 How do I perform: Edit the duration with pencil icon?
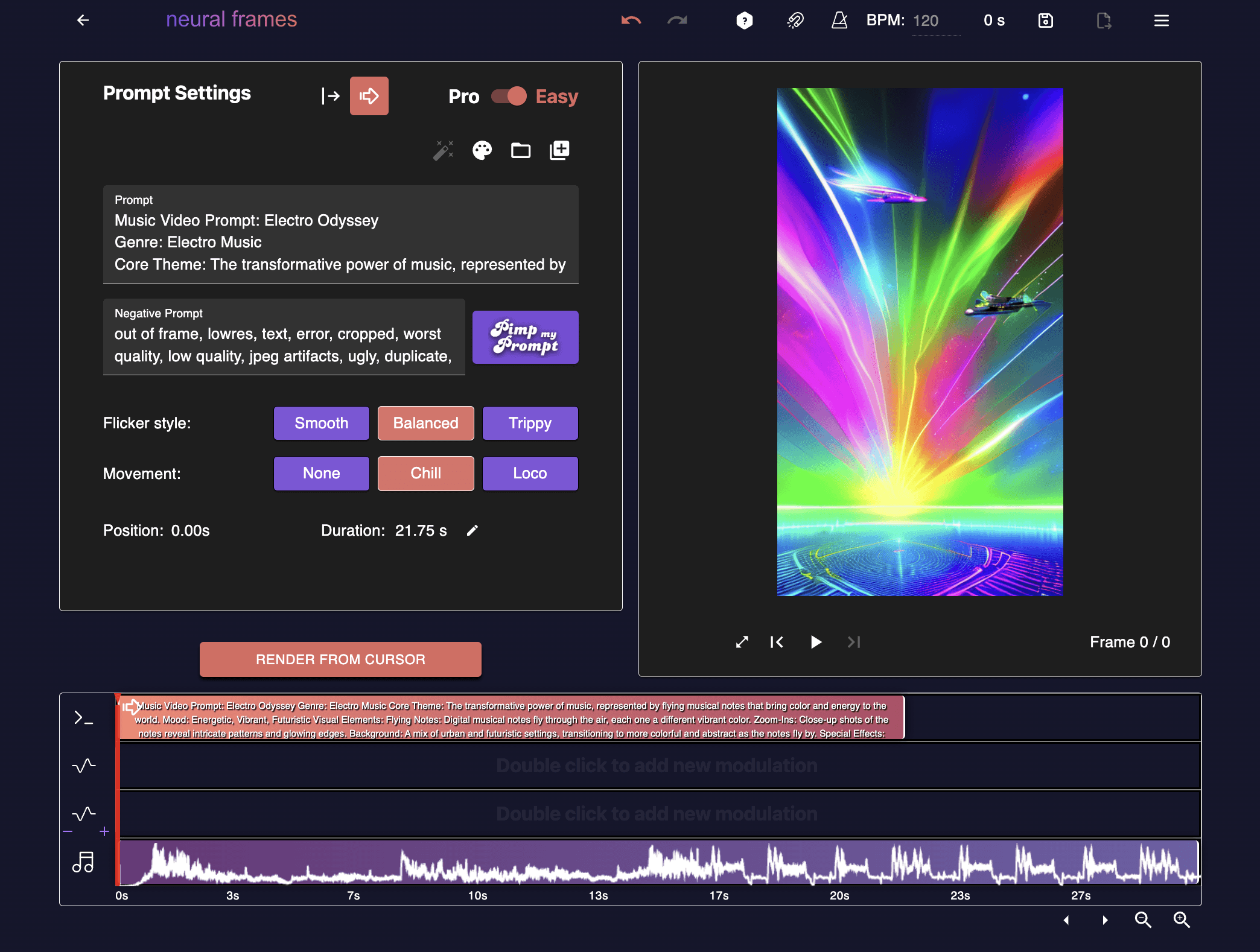coord(472,530)
